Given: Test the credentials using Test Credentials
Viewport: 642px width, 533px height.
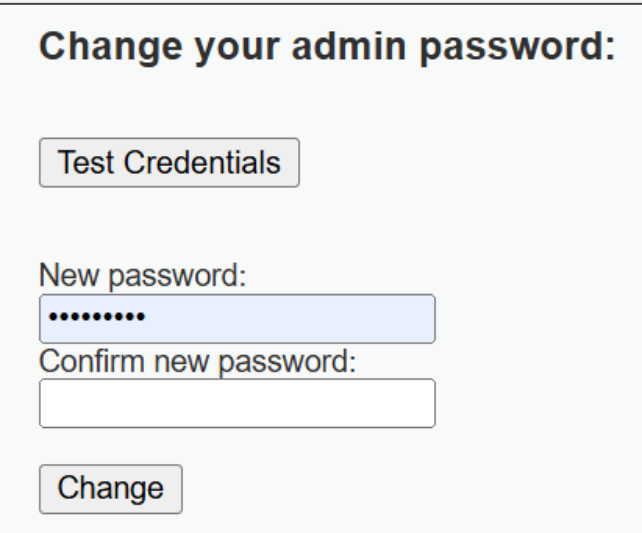Looking at the screenshot, I should pos(169,162).
